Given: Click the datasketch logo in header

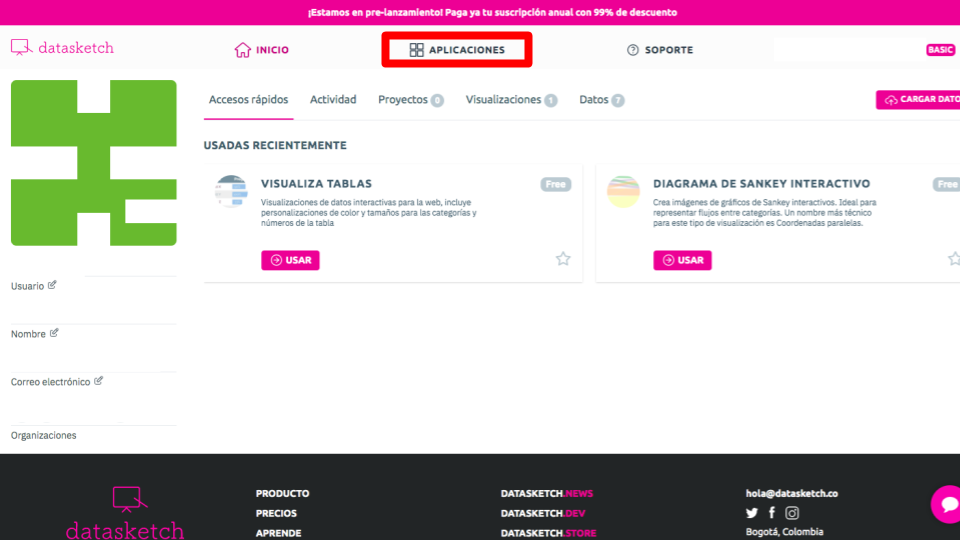Looking at the screenshot, I should (62, 48).
